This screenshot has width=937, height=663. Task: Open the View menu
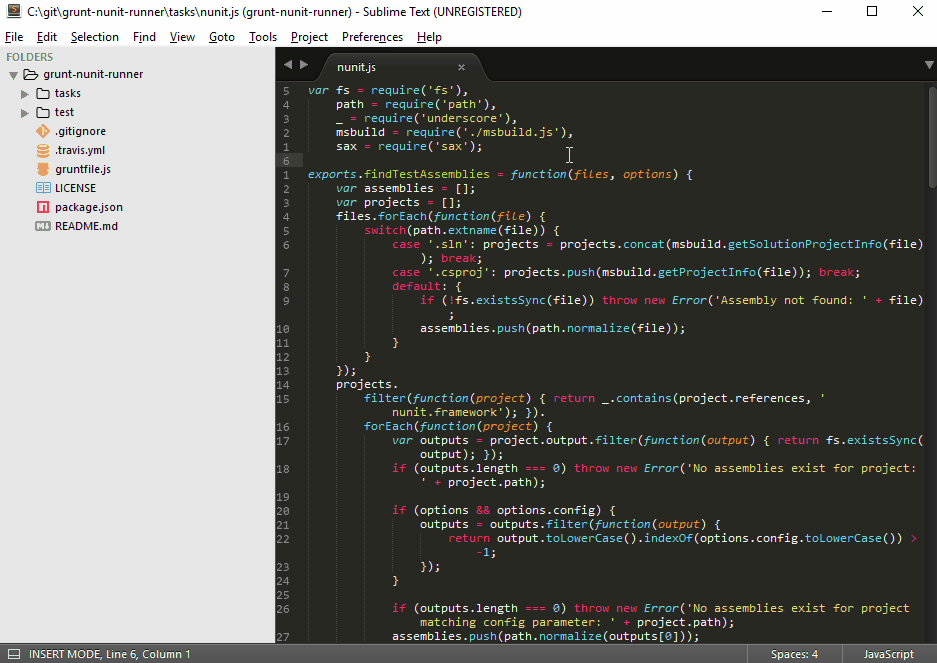(182, 37)
